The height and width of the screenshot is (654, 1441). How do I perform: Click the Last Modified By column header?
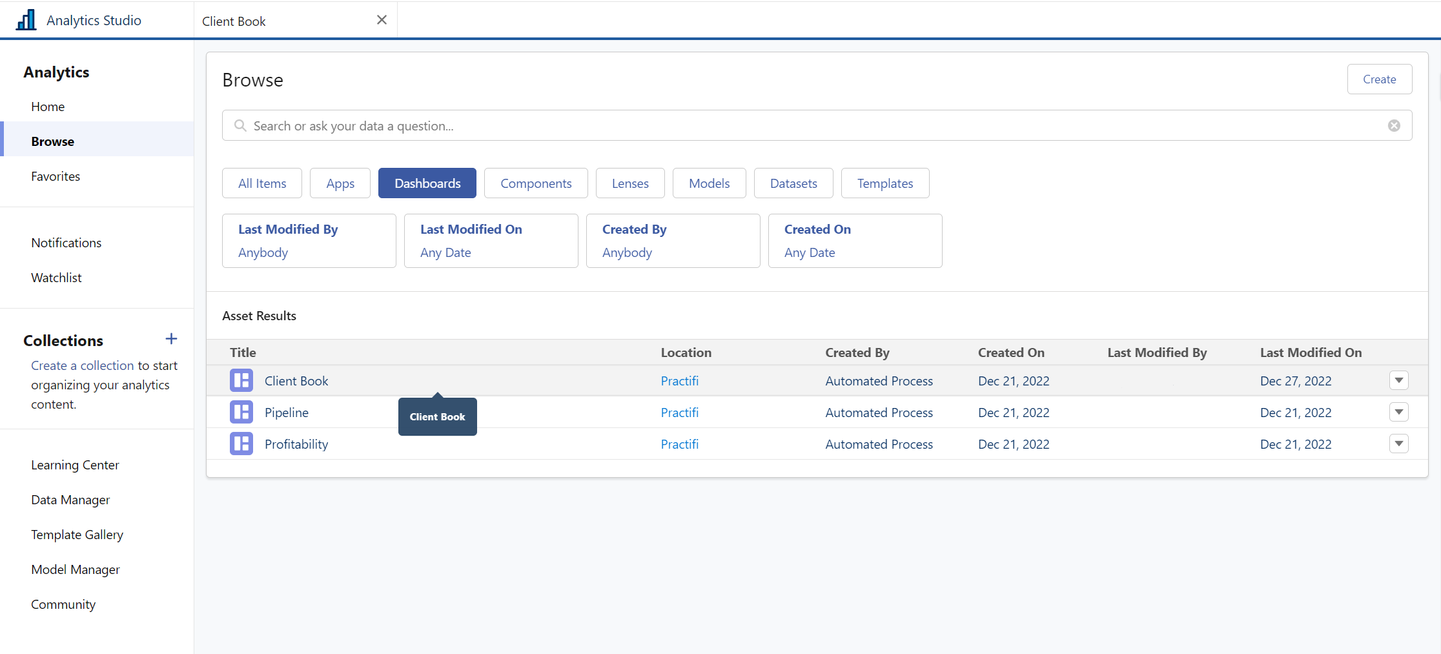1157,352
